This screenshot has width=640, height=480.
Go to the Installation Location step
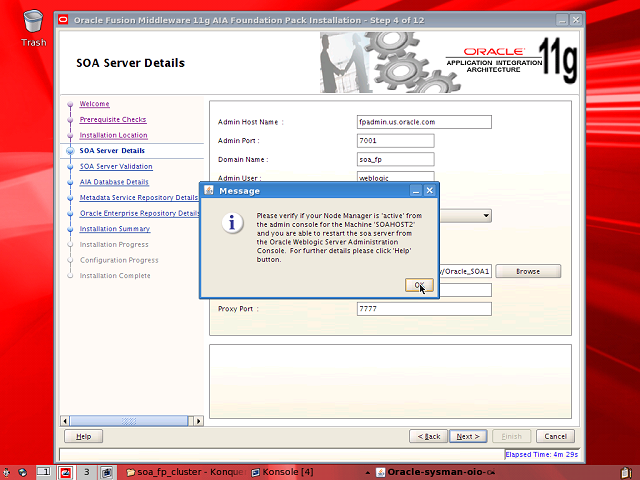[113, 135]
